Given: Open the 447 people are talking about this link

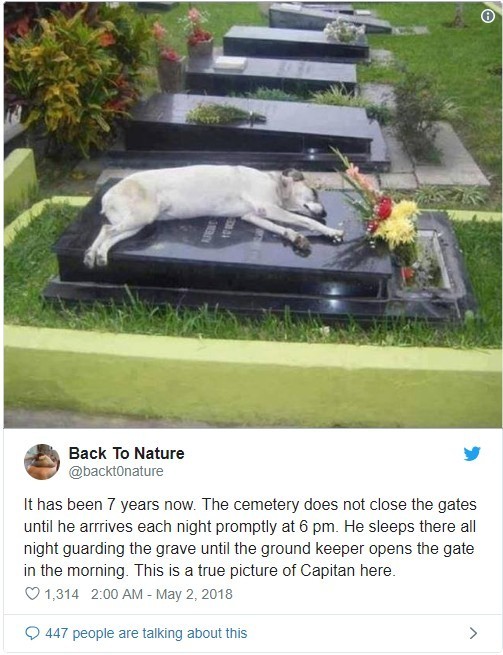Looking at the screenshot, I should coord(146,633).
